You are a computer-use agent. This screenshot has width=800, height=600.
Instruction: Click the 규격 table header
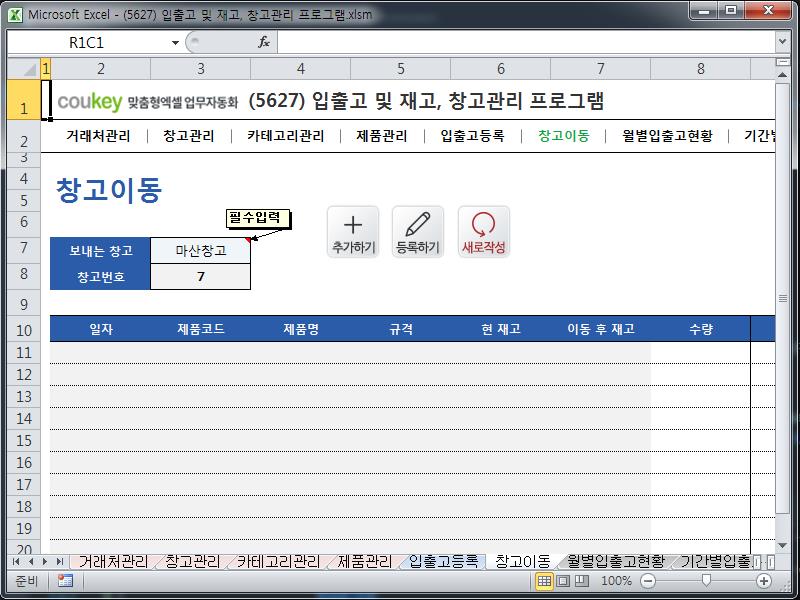coord(401,329)
